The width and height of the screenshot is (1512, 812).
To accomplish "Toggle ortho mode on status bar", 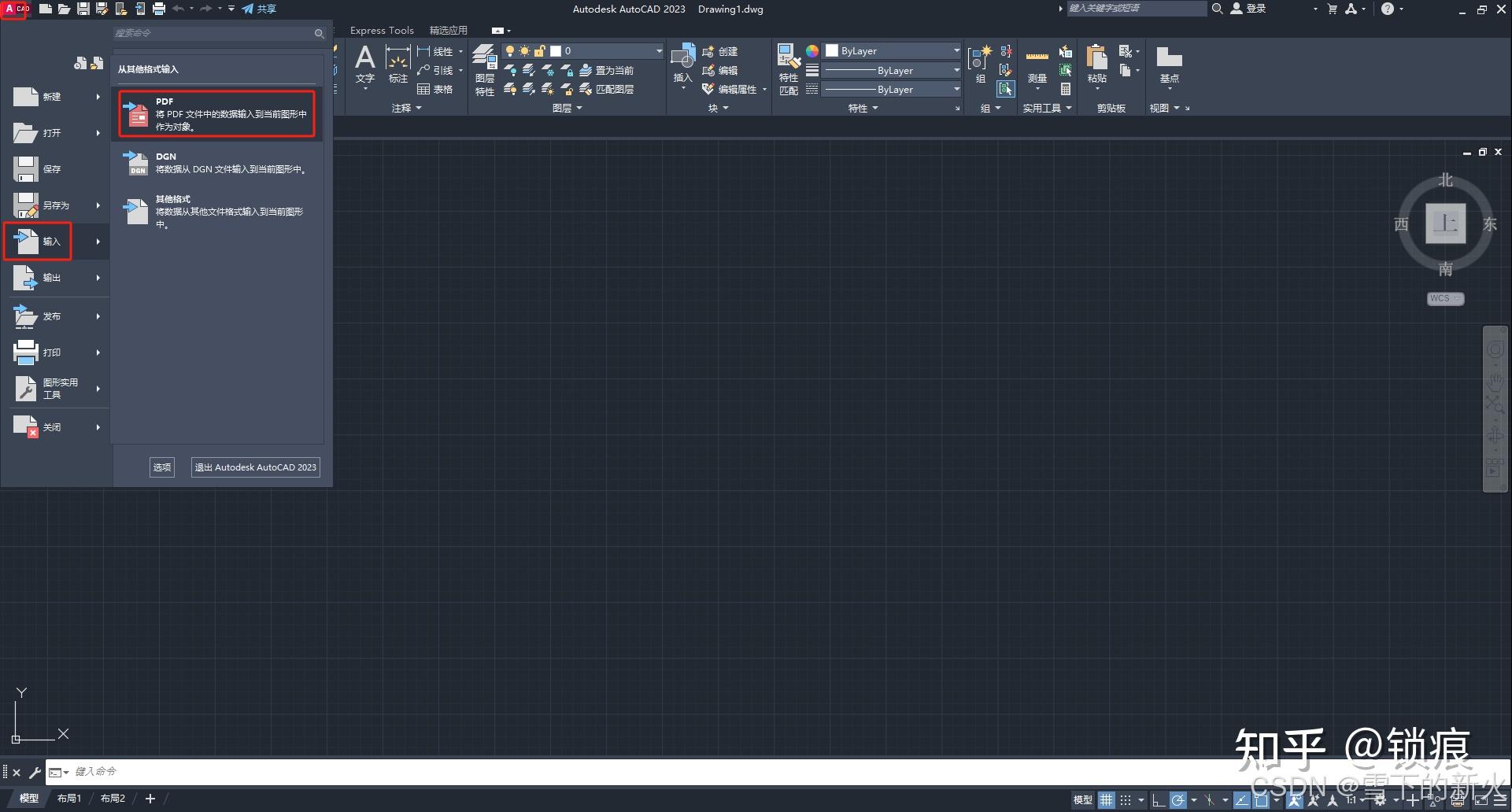I will click(1158, 799).
